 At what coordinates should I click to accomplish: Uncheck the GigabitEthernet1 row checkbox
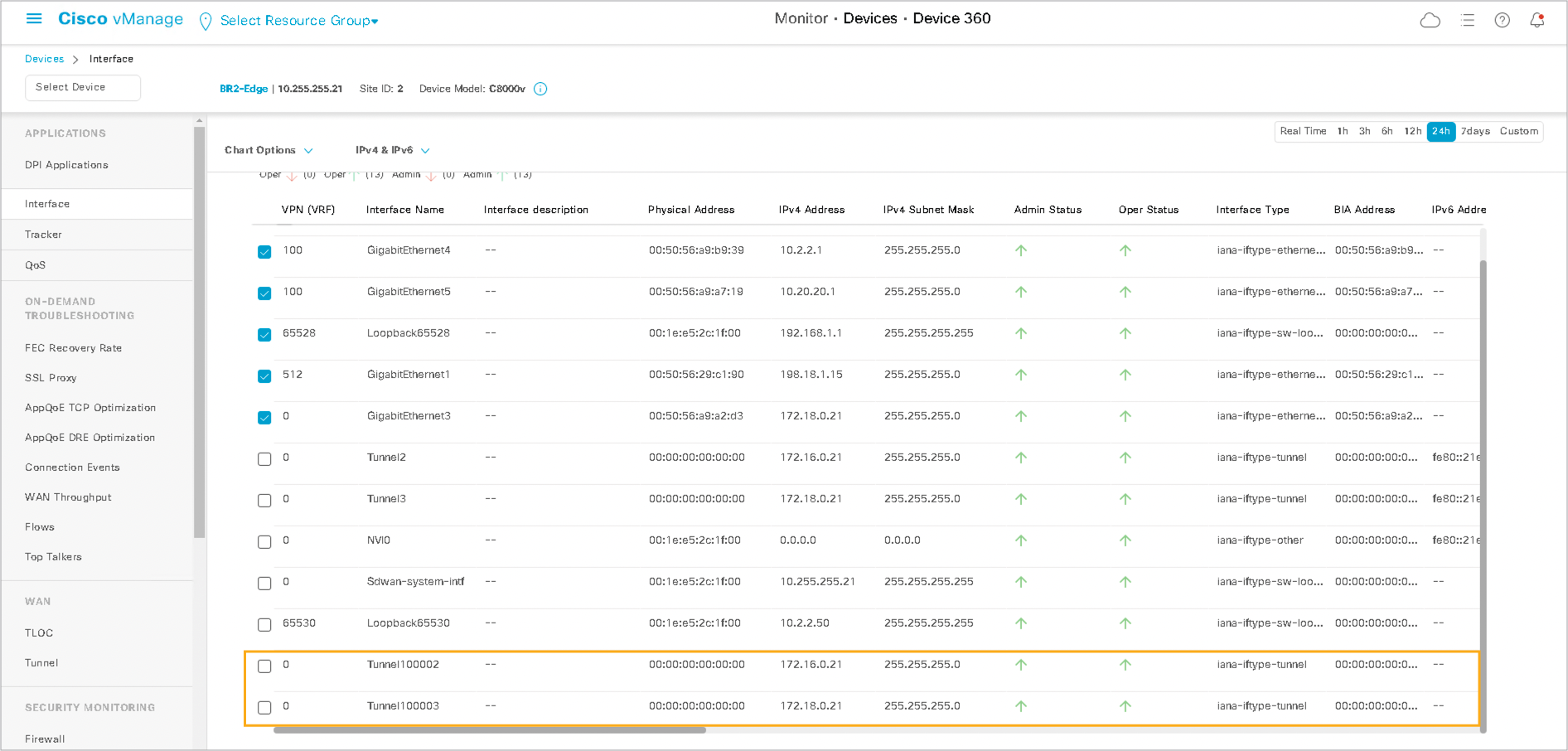(x=264, y=376)
